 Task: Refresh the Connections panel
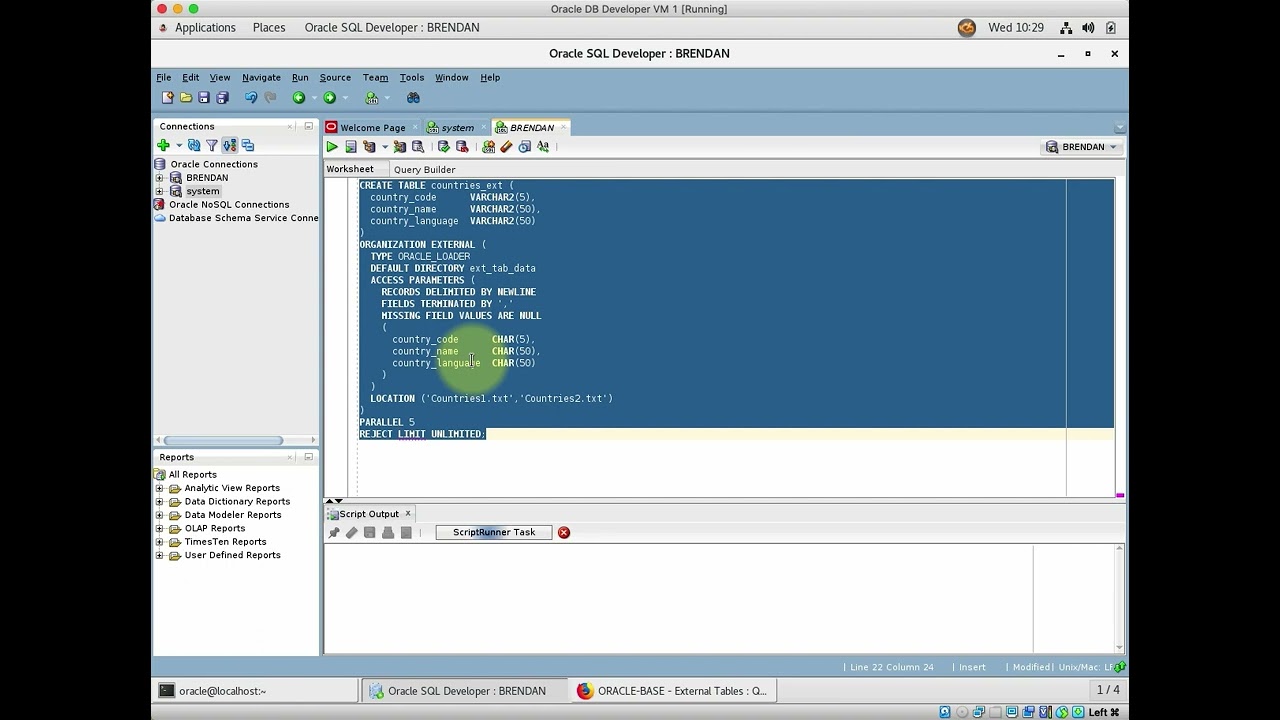(x=194, y=146)
